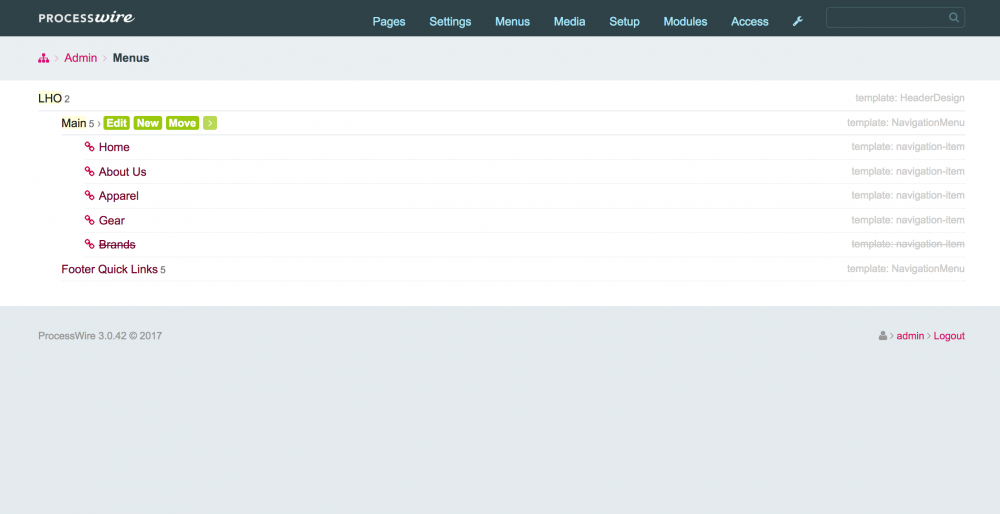Collapse the Main menu tree item

73,123
